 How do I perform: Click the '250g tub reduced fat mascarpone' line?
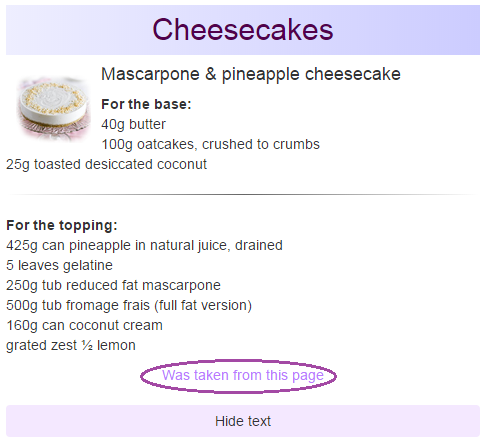click(x=113, y=285)
